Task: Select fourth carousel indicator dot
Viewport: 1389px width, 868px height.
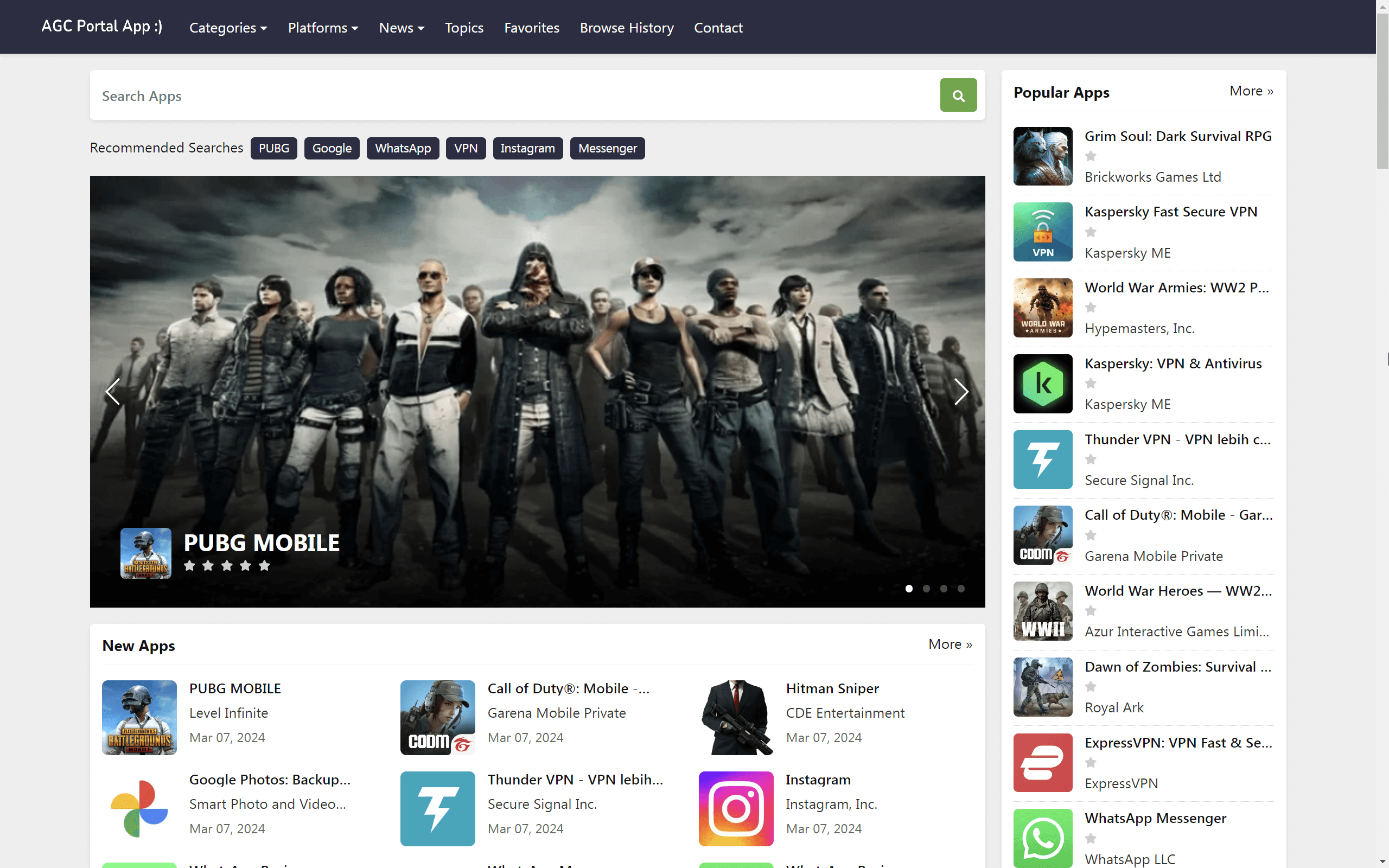Action: coord(961,589)
